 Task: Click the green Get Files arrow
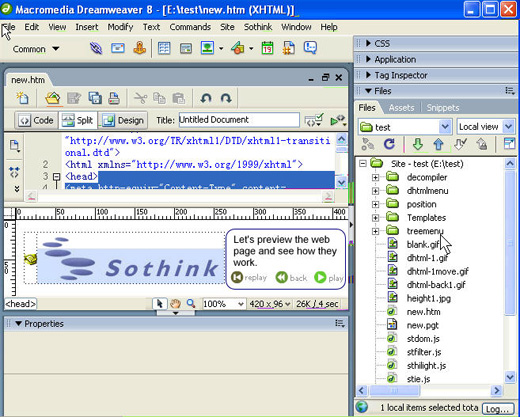(x=418, y=144)
